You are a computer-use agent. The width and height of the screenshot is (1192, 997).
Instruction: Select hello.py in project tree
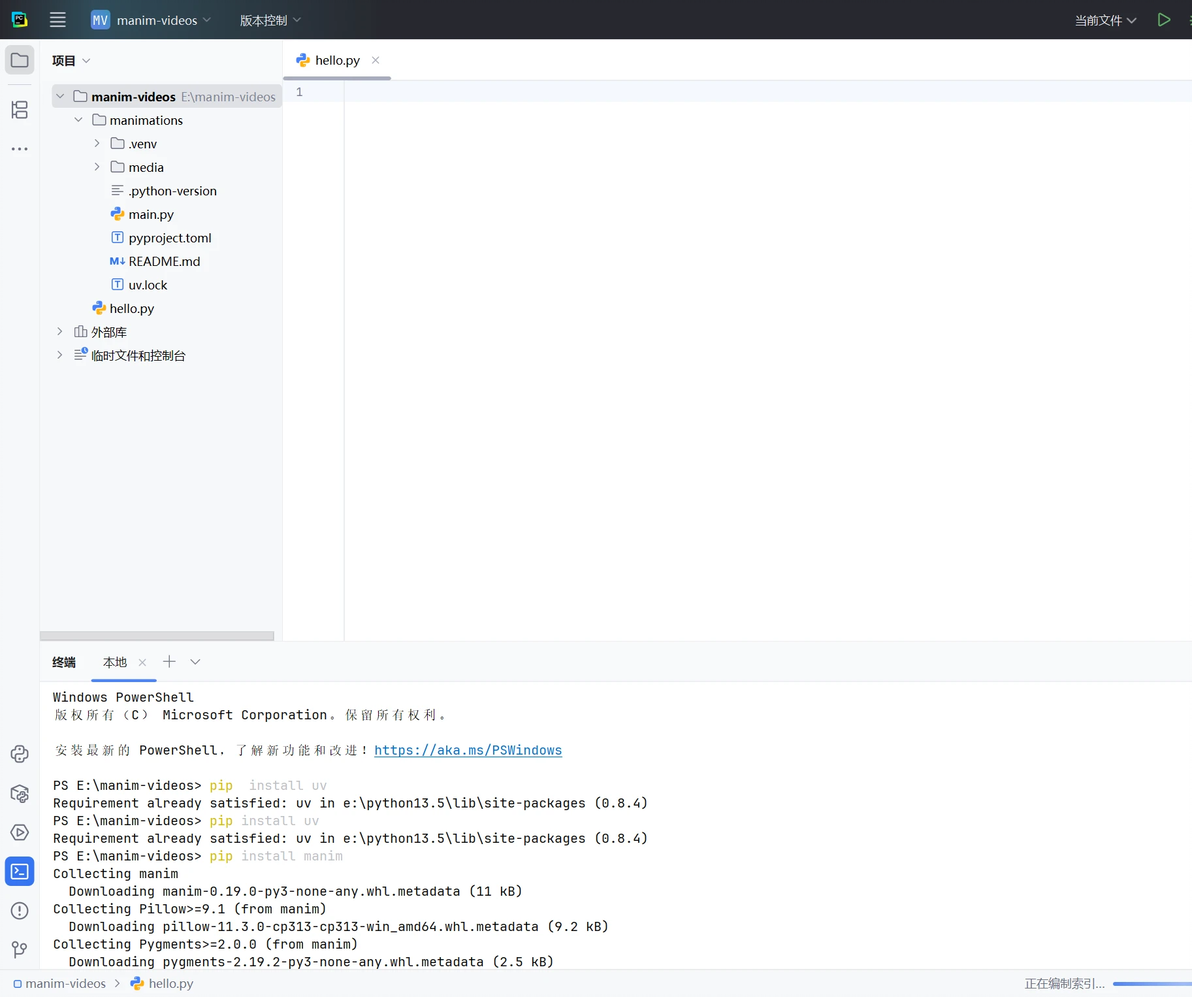[123, 309]
